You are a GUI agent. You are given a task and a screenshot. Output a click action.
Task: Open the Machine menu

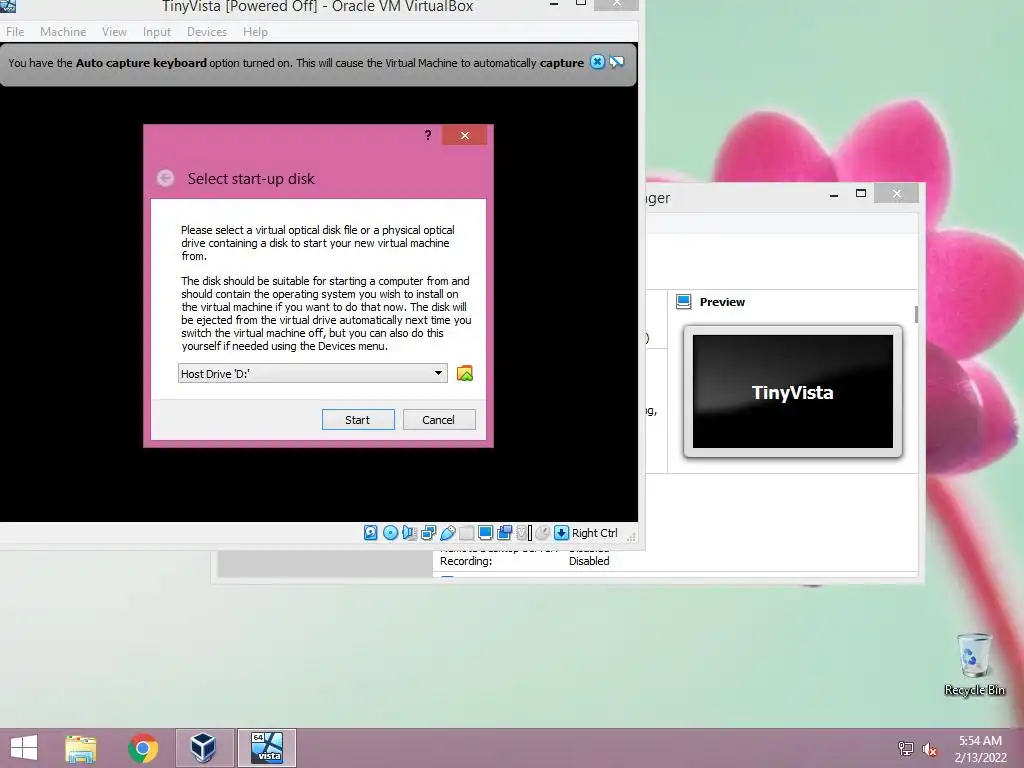[x=63, y=31]
